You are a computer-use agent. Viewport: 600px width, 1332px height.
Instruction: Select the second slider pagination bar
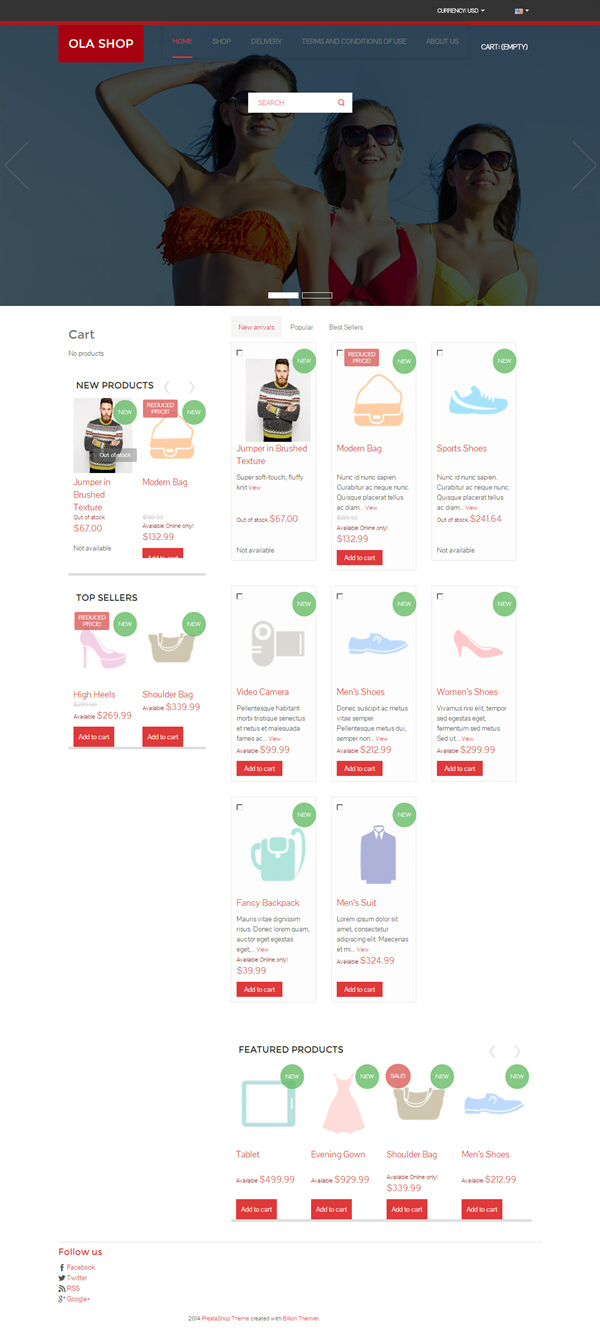(317, 295)
